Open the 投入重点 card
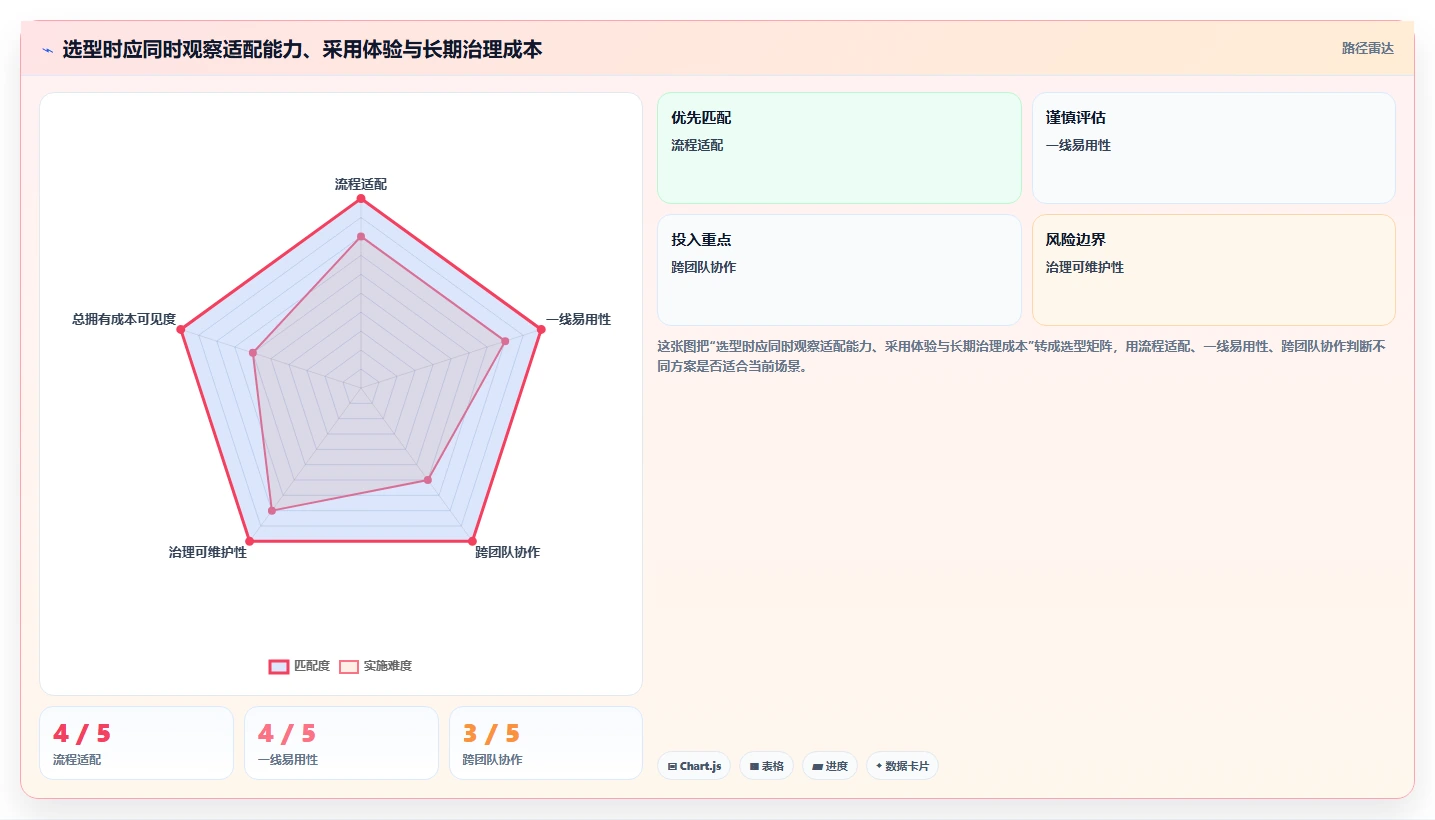The height and width of the screenshot is (820, 1435). coord(839,270)
